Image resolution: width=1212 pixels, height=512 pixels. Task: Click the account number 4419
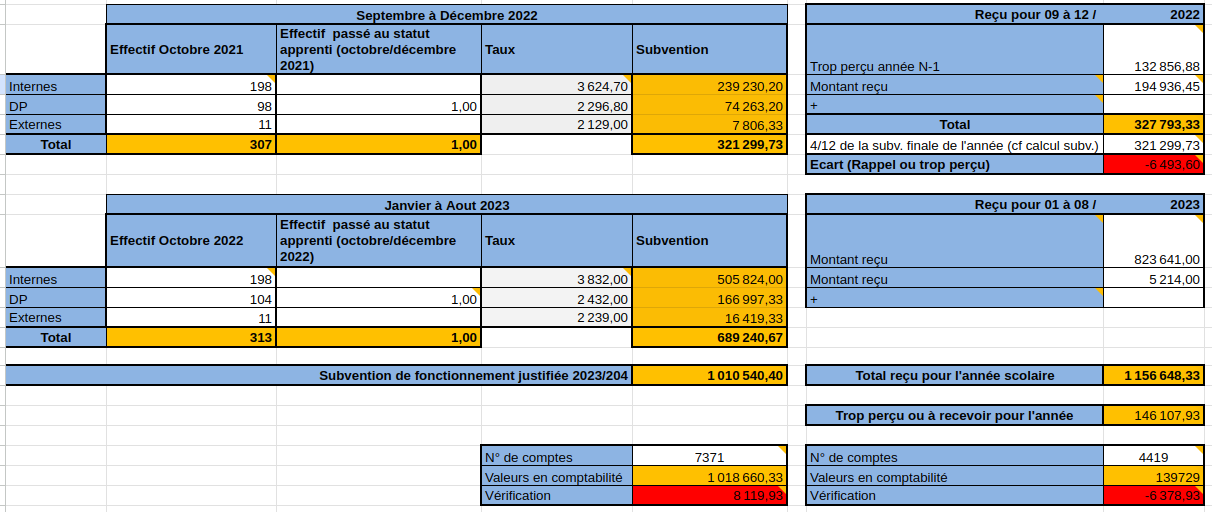pyautogui.click(x=1153, y=456)
